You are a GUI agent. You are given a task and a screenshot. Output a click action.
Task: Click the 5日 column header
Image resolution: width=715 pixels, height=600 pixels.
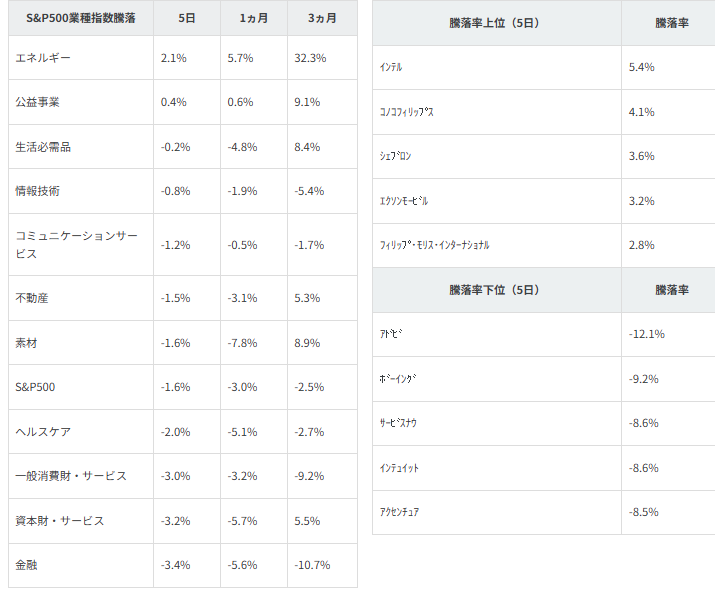click(186, 19)
